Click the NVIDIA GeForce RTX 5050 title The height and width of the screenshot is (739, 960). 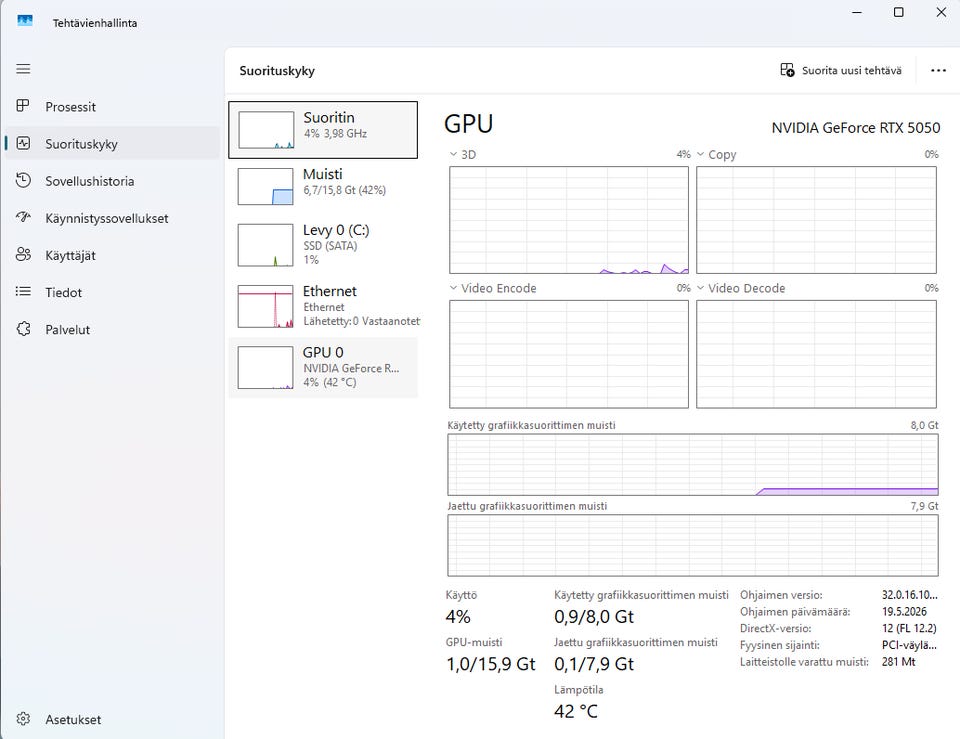point(855,127)
